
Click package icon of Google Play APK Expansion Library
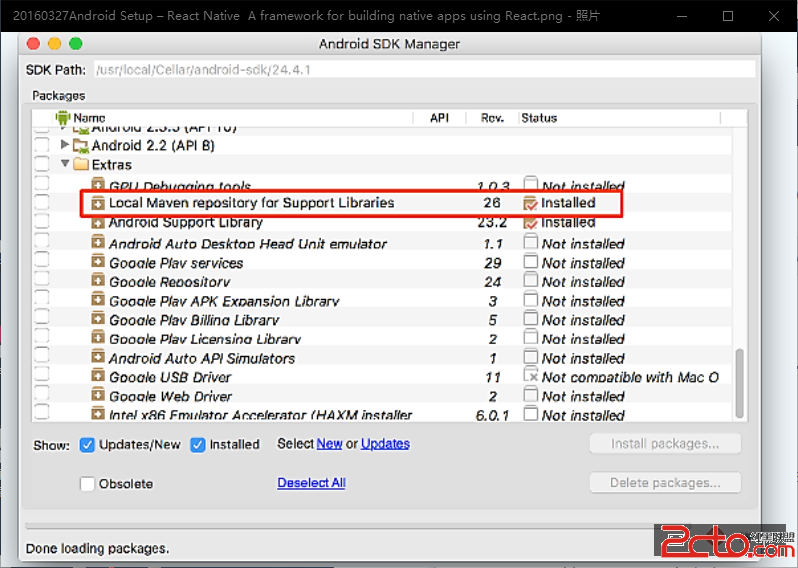pos(98,299)
